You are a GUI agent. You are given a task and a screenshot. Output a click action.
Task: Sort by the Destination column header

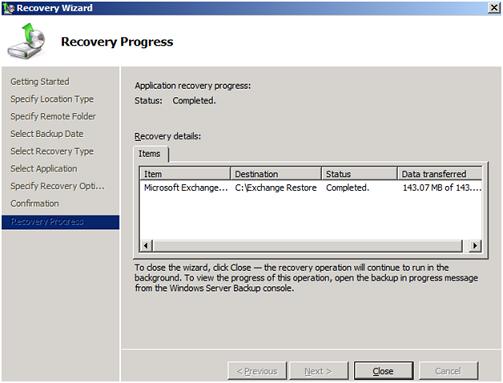click(x=276, y=174)
